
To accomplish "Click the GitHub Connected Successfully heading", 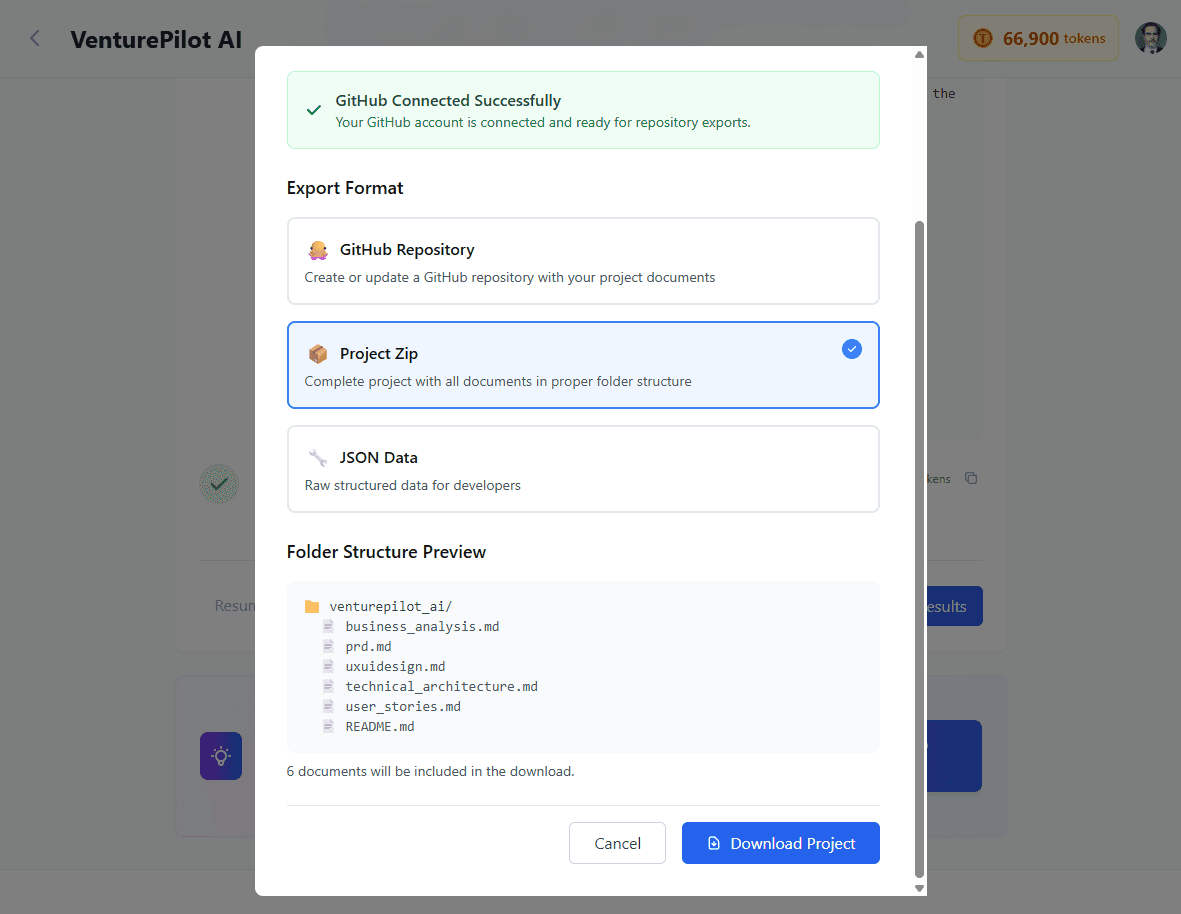I will (448, 101).
